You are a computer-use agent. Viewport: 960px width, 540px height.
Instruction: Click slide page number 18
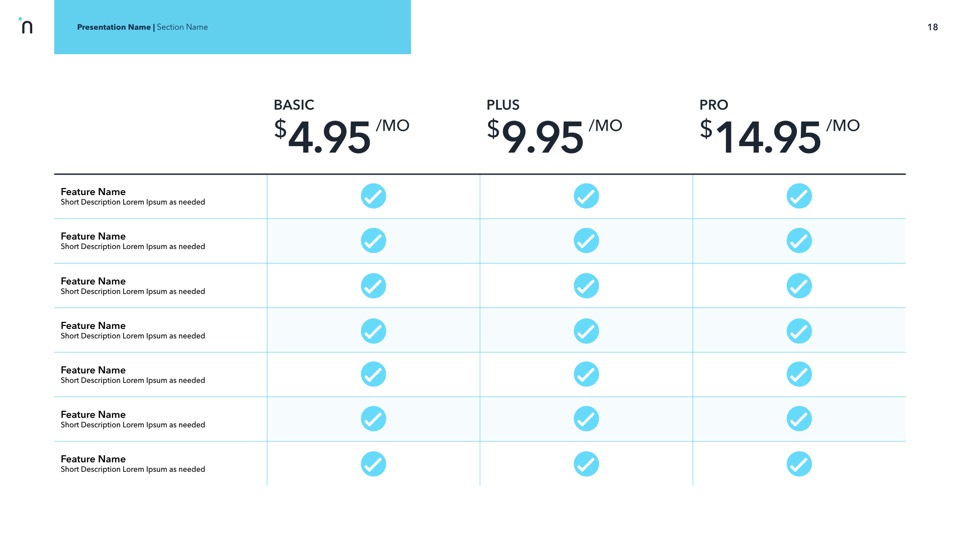[932, 27]
